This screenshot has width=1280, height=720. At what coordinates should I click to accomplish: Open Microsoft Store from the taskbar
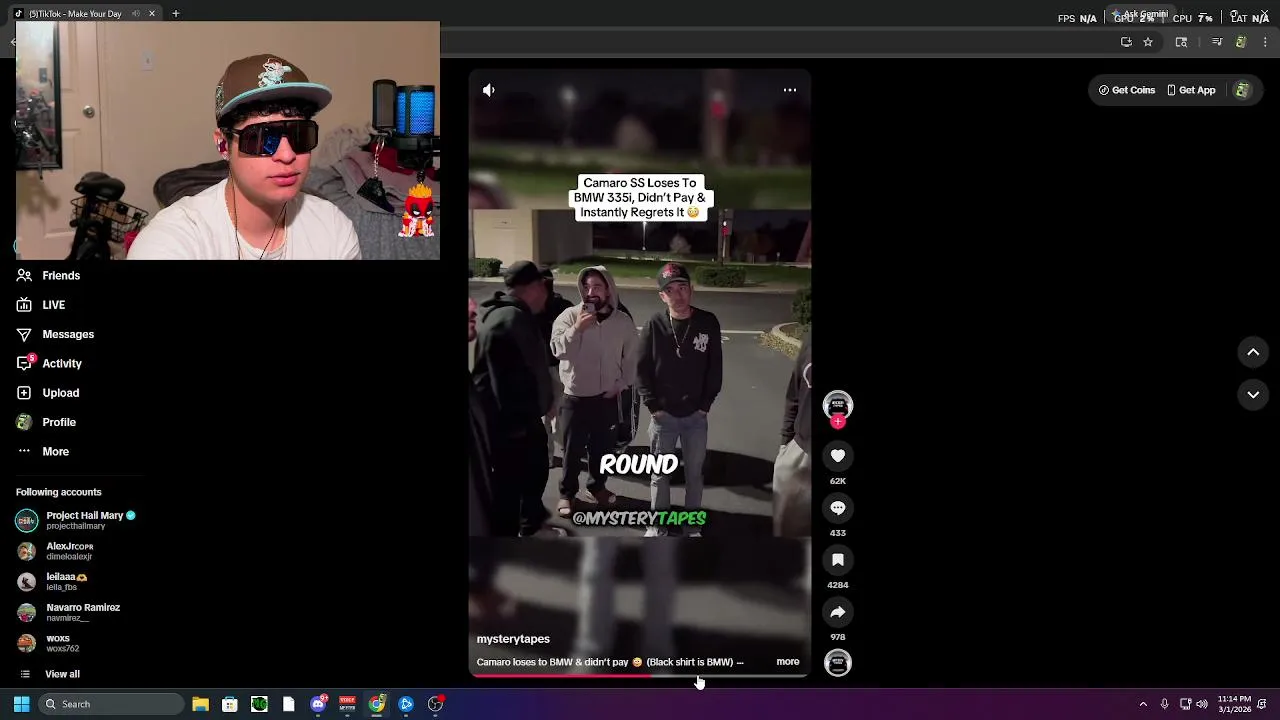pyautogui.click(x=229, y=704)
